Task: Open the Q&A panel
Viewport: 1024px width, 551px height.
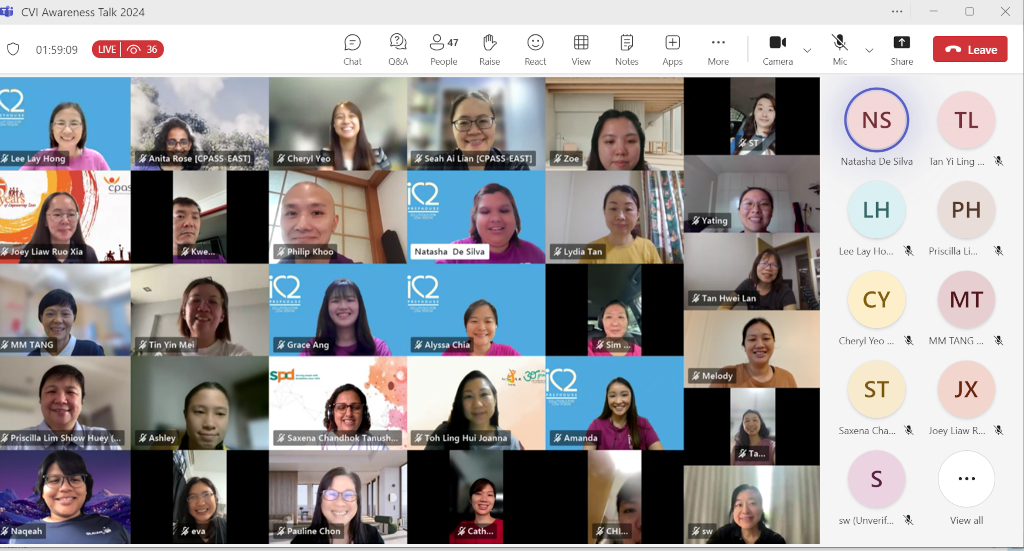Action: tap(398, 49)
